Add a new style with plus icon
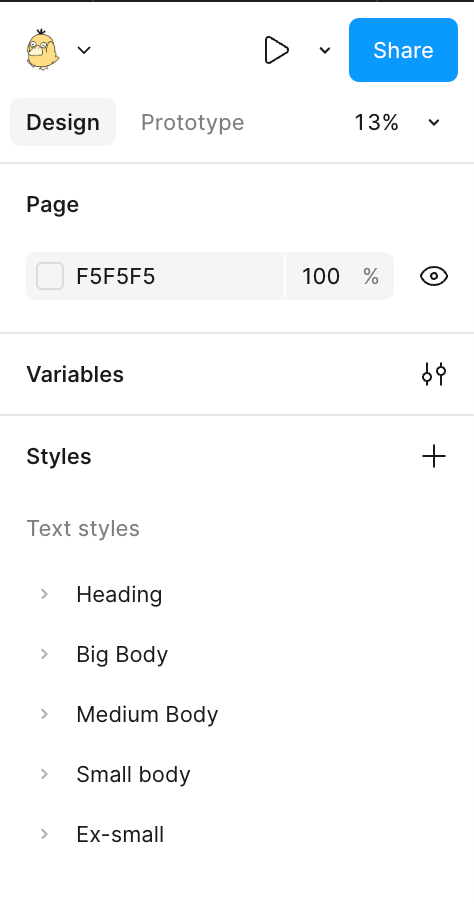The height and width of the screenshot is (904, 474). point(434,457)
